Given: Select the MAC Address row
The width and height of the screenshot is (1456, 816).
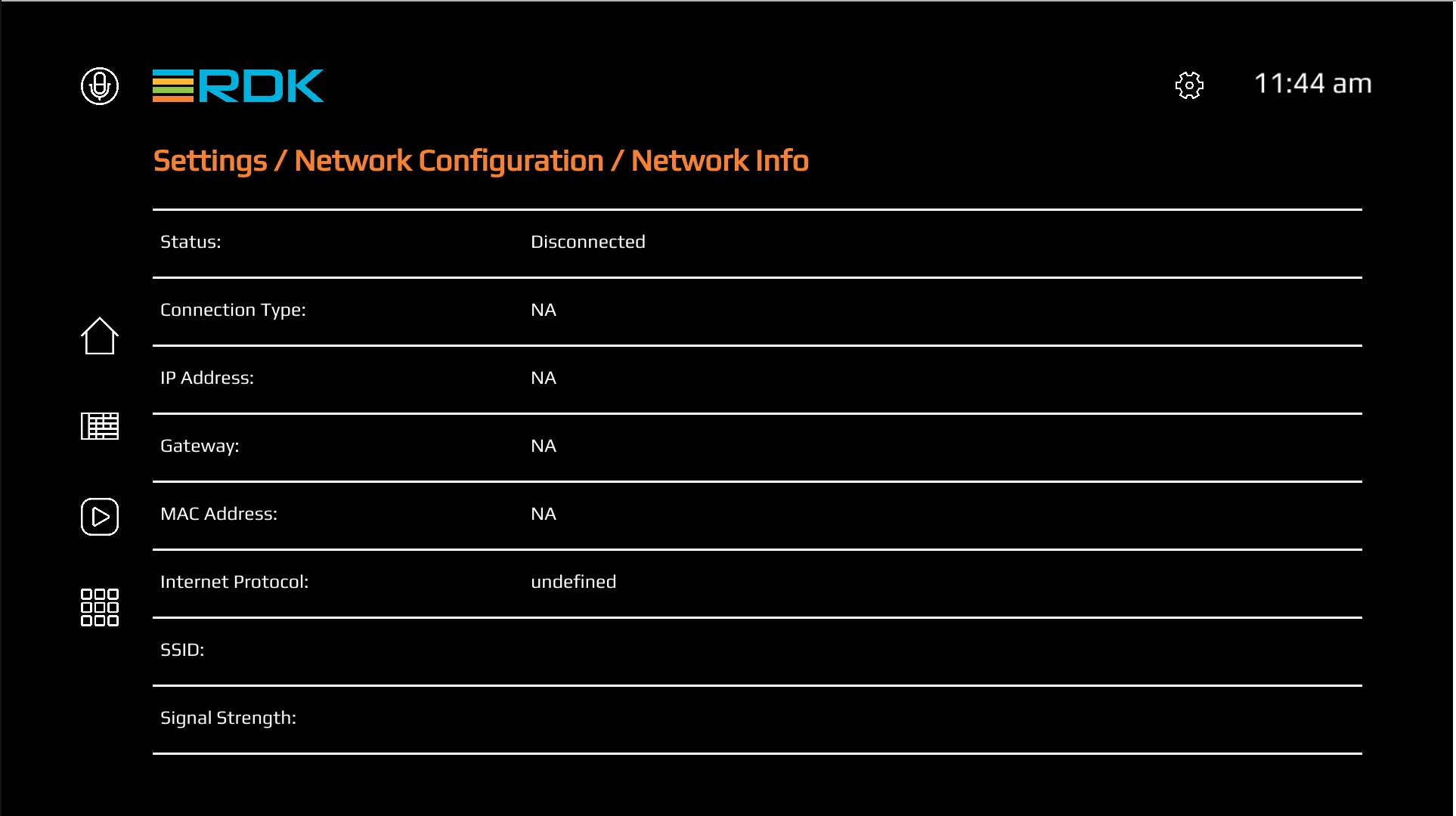Looking at the screenshot, I should pyautogui.click(x=218, y=514).
